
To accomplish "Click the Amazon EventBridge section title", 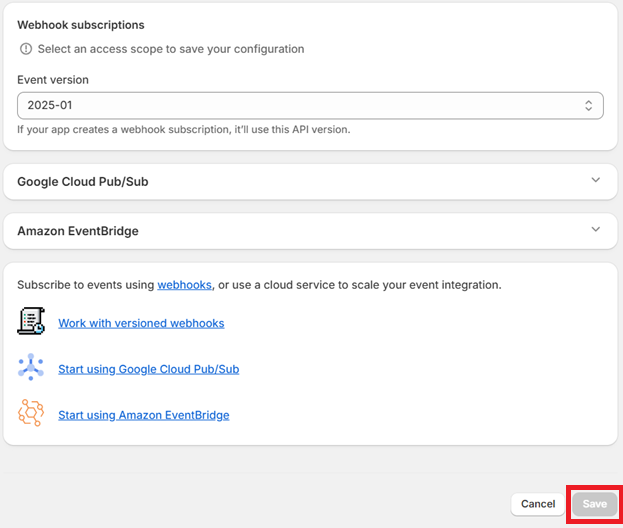I will [x=78, y=231].
